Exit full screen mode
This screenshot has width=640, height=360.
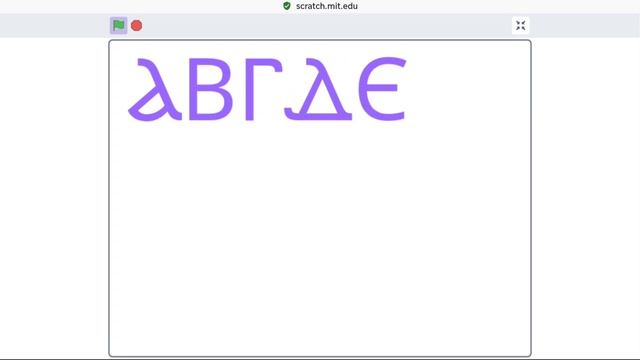[520, 25]
